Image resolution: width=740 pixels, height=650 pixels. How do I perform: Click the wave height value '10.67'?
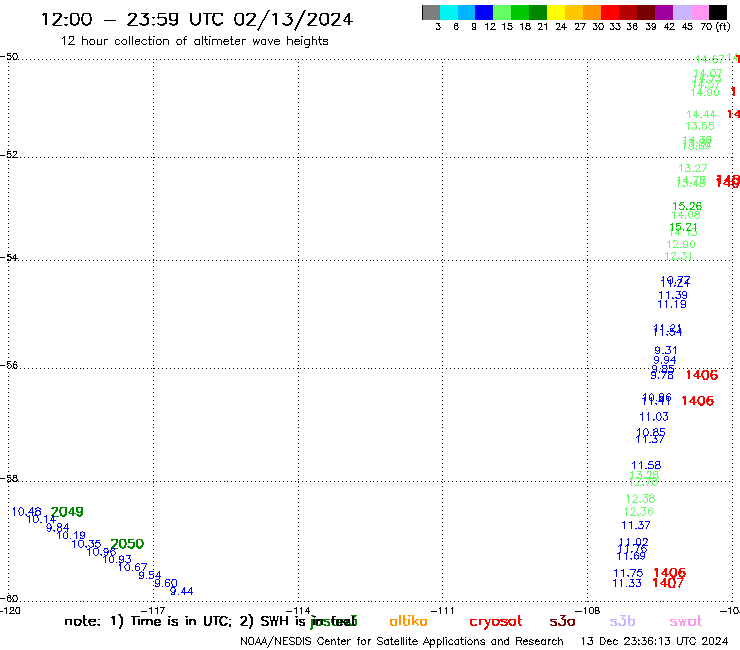click(x=133, y=567)
